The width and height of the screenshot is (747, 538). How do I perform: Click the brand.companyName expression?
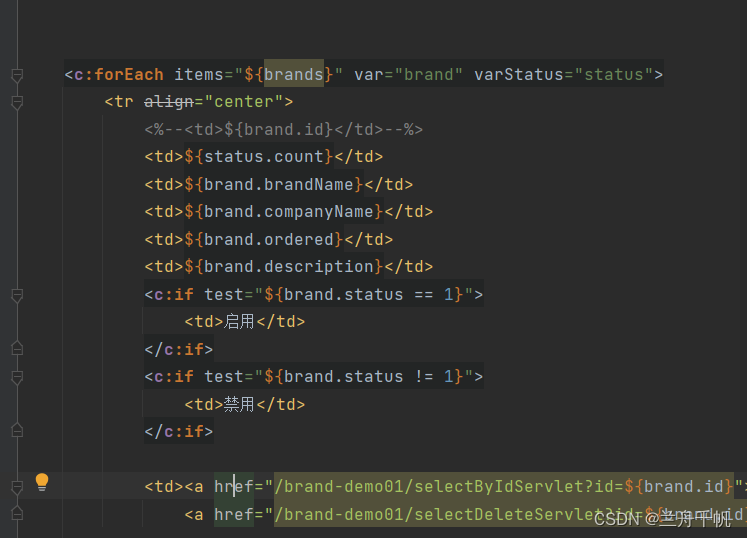pos(284,211)
